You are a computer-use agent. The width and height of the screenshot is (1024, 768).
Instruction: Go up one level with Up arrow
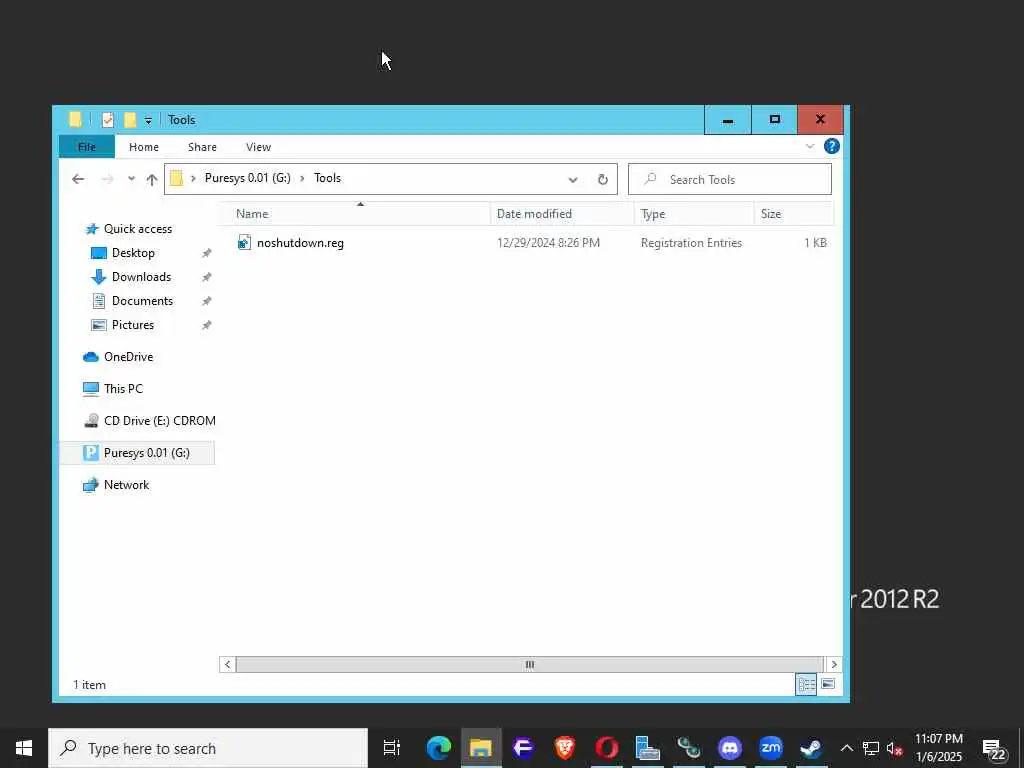pyautogui.click(x=152, y=179)
